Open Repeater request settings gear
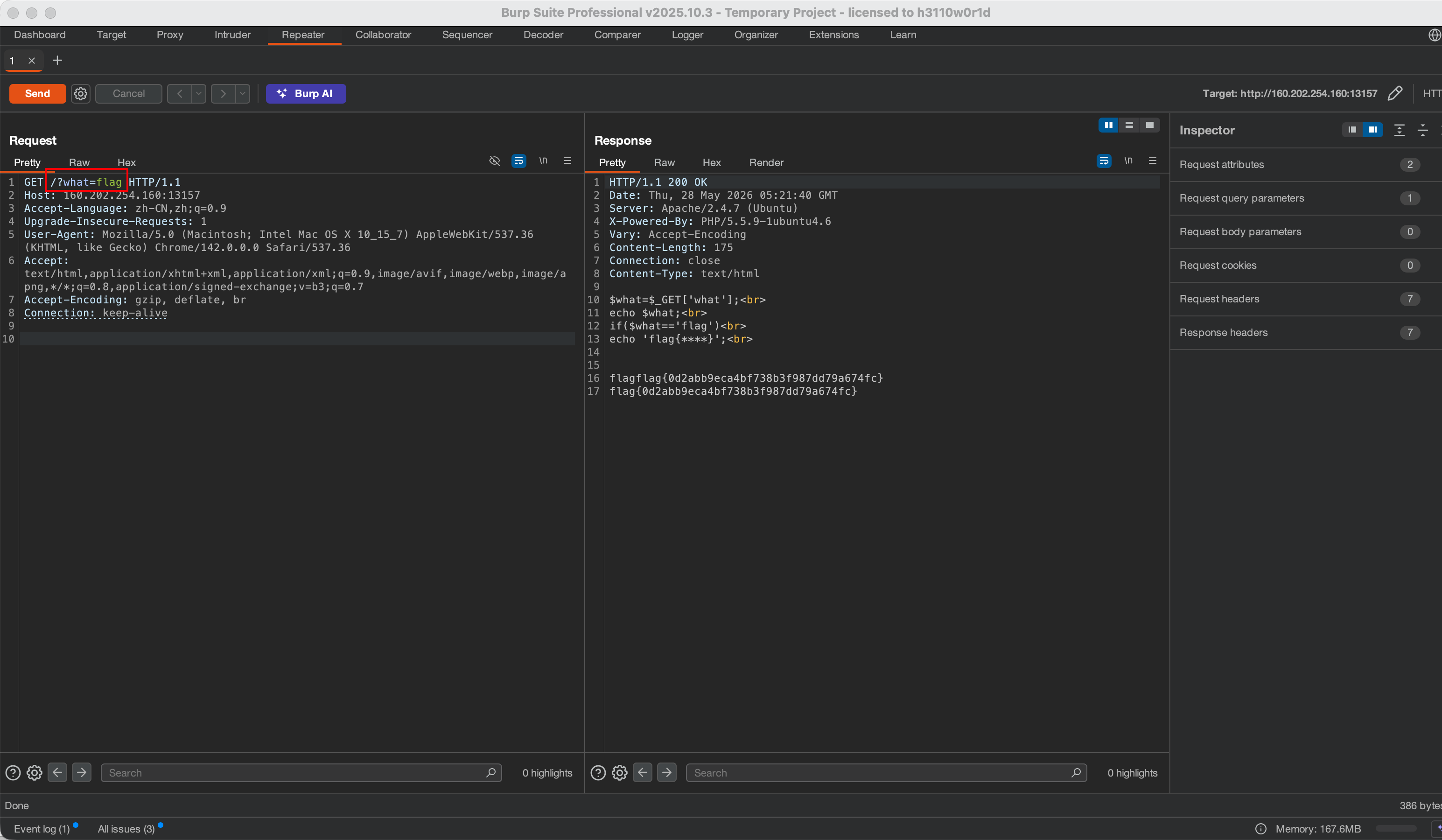 point(81,93)
